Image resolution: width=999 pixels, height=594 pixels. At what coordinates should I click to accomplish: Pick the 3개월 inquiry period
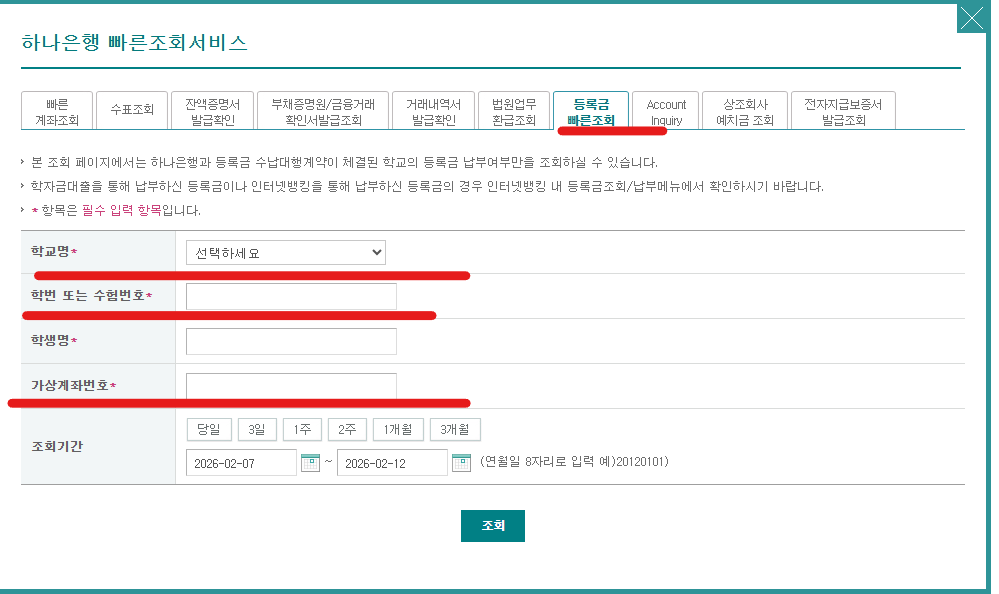455,429
